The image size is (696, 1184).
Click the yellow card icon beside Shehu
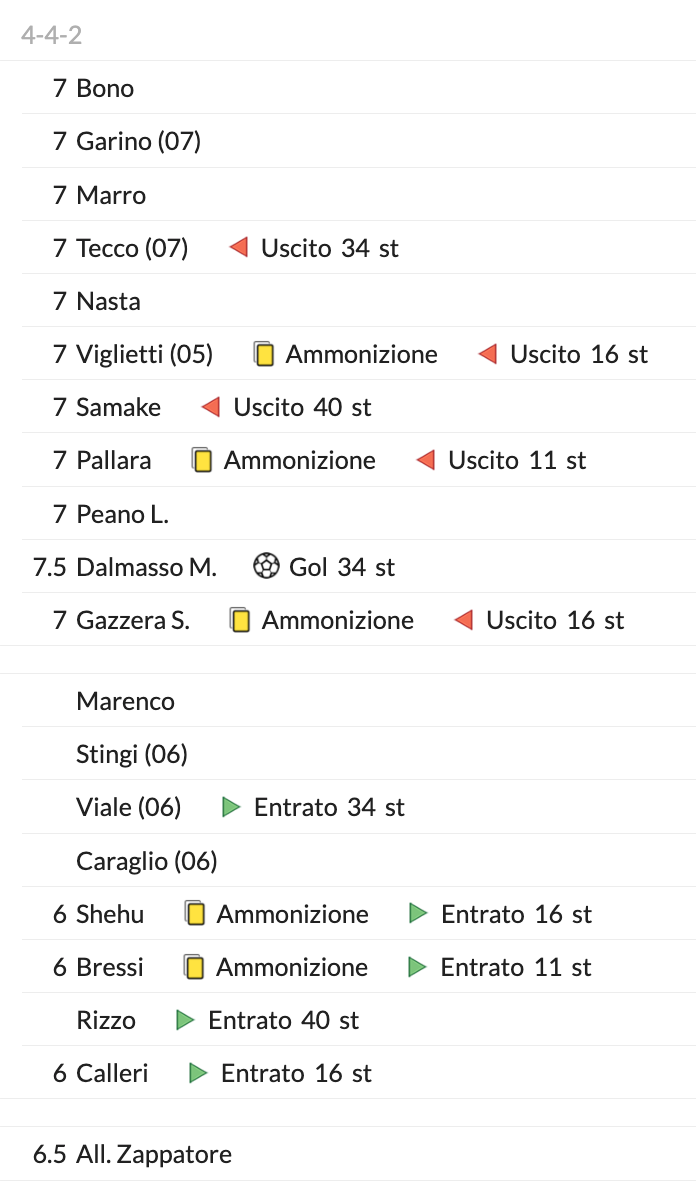point(195,914)
